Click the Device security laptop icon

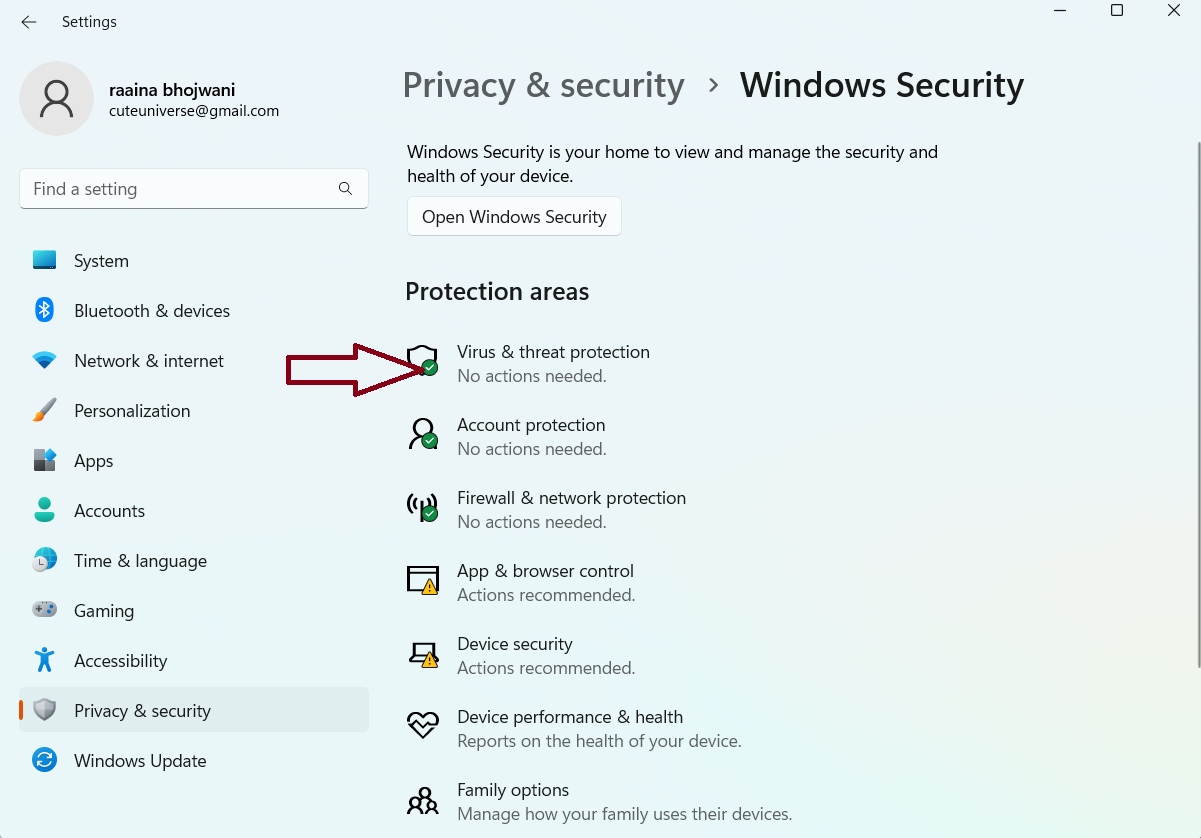pos(423,653)
